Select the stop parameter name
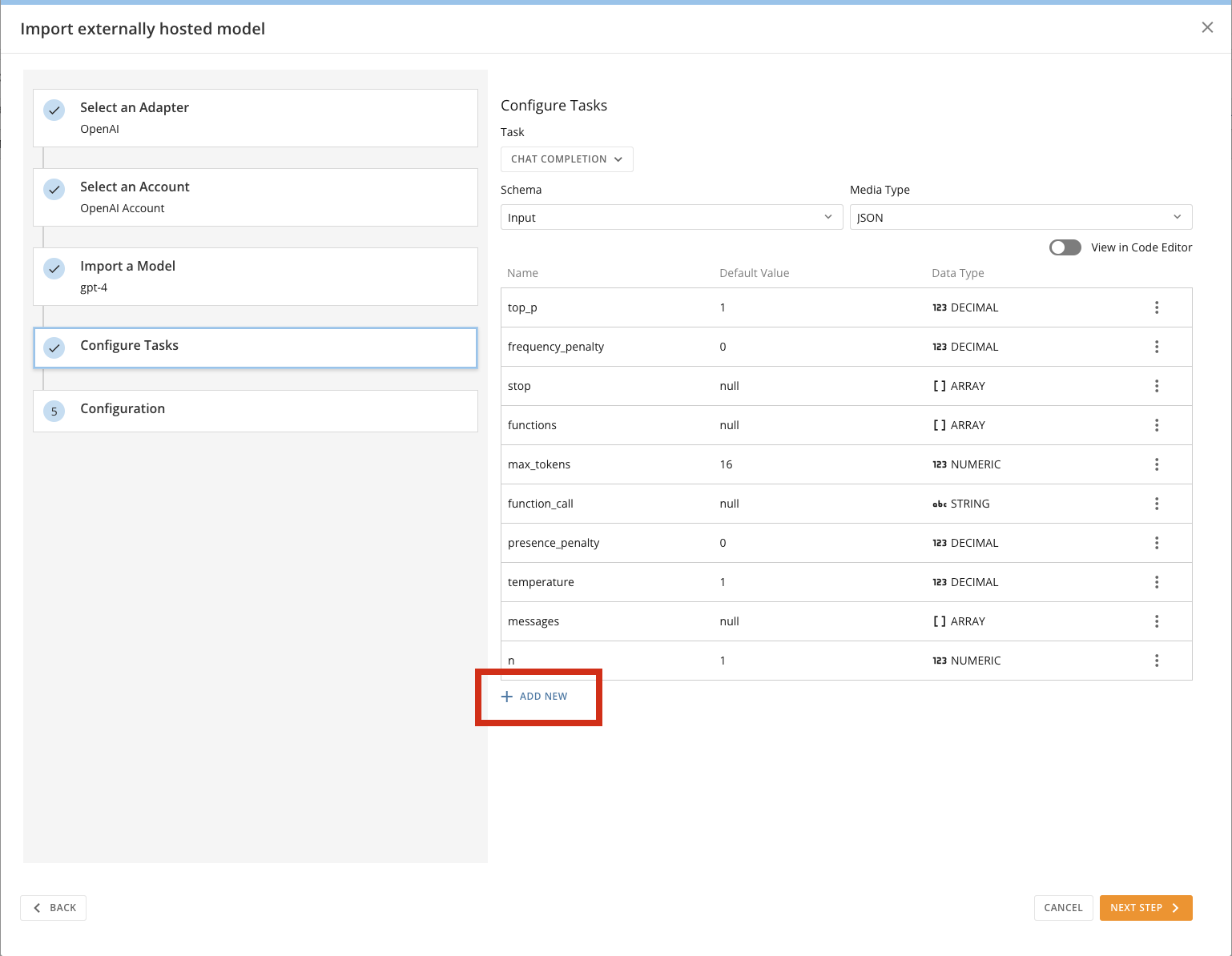The height and width of the screenshot is (956, 1232). 519,386
